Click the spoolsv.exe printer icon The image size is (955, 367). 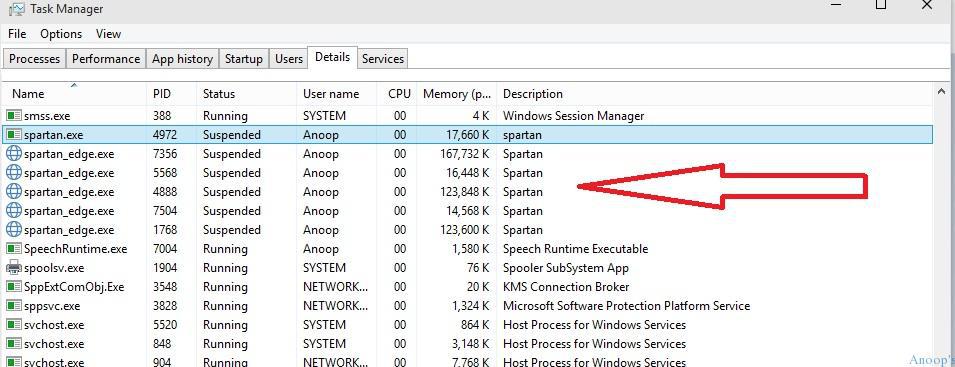[13, 268]
